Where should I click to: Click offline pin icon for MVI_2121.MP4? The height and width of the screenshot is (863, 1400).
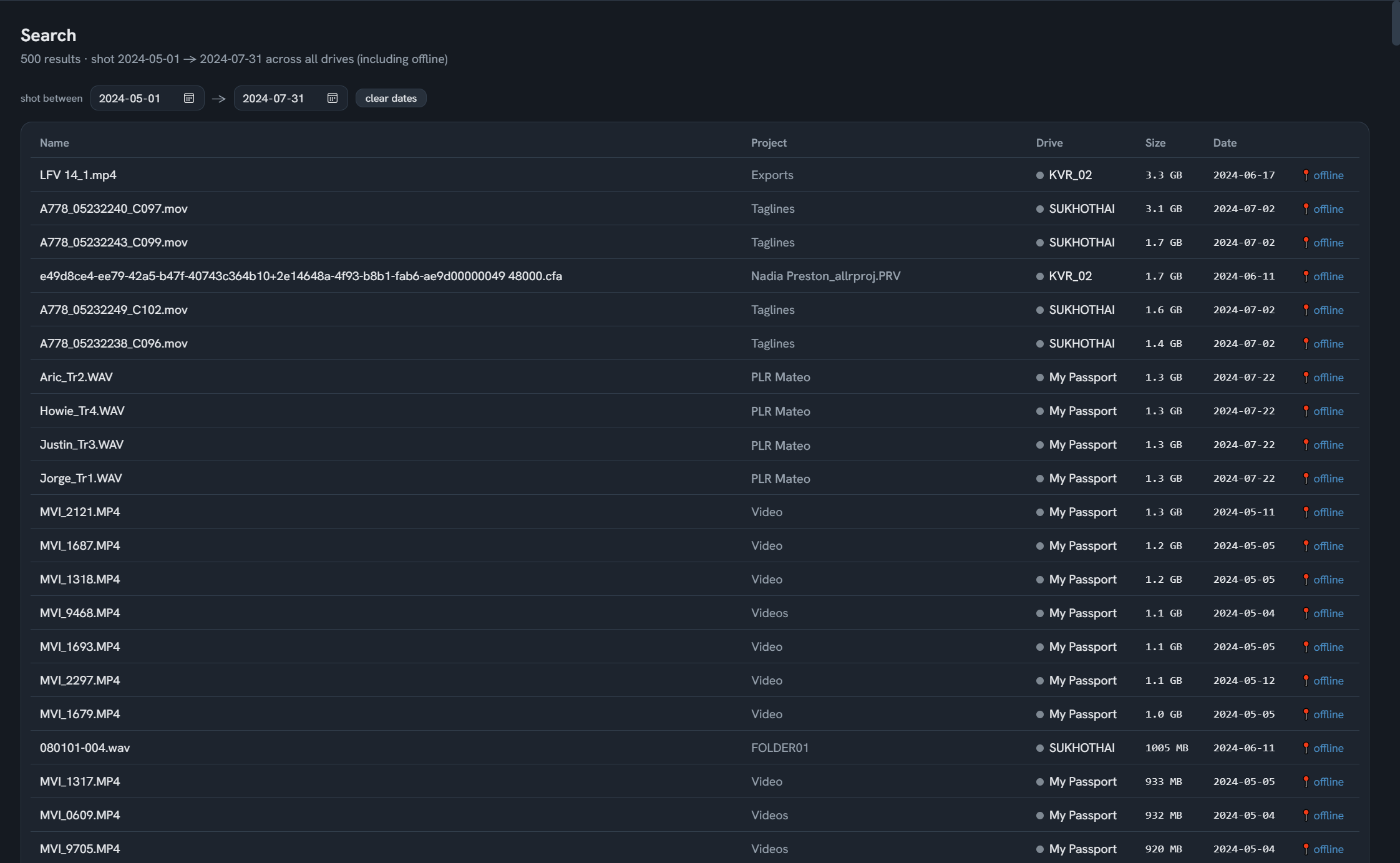(1306, 512)
